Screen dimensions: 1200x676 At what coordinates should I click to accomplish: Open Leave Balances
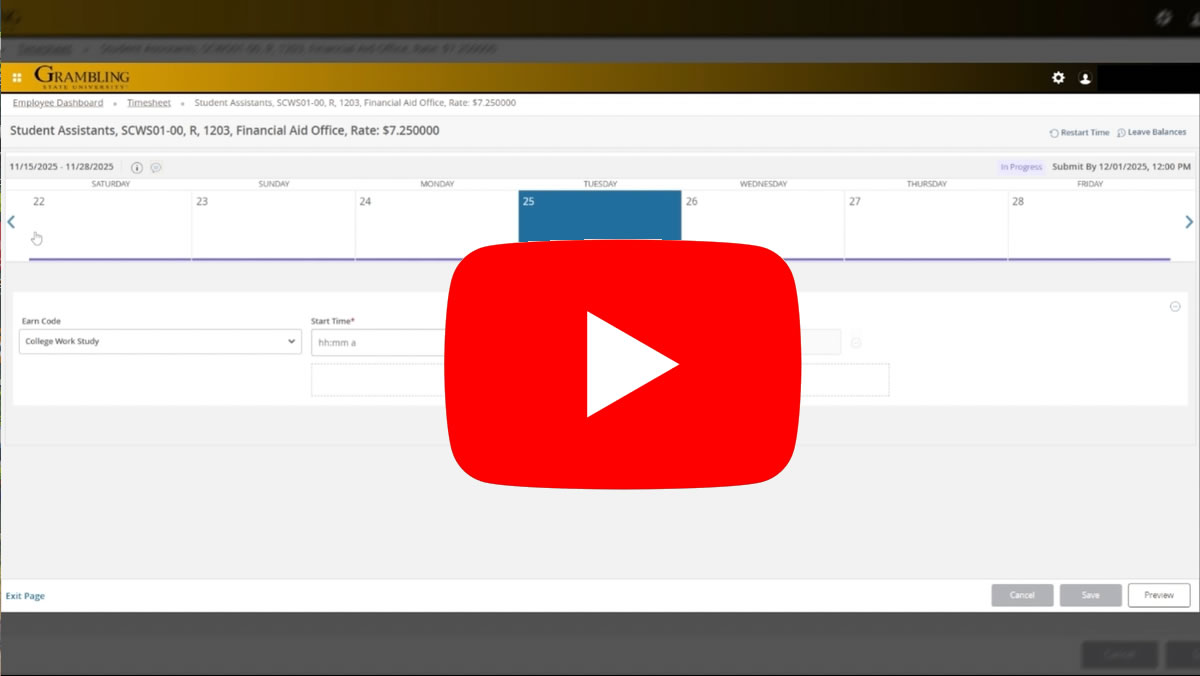(x=1152, y=133)
